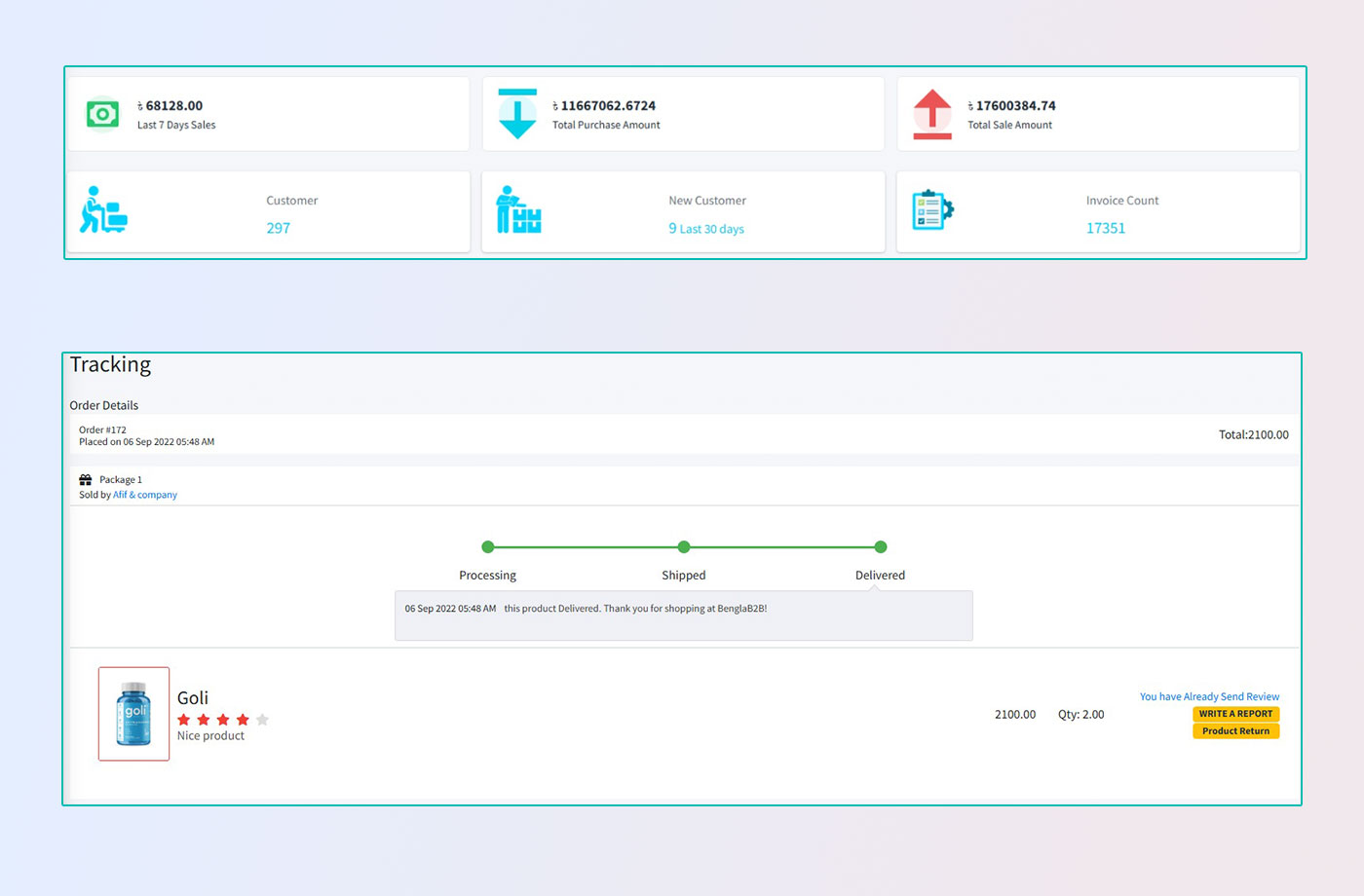
Task: Click You have Already Send Review link
Action: pos(1209,696)
